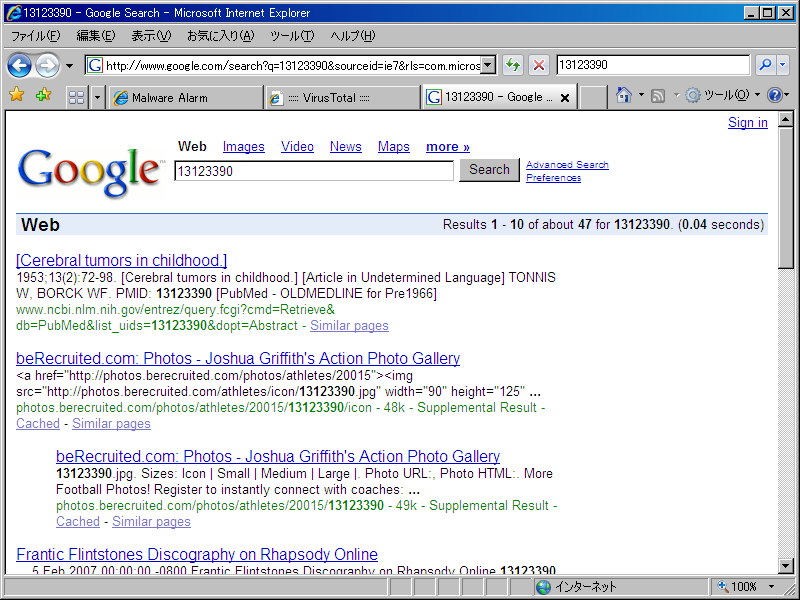Image resolution: width=800 pixels, height=600 pixels.
Task: Click the Home page icon
Action: (623, 95)
